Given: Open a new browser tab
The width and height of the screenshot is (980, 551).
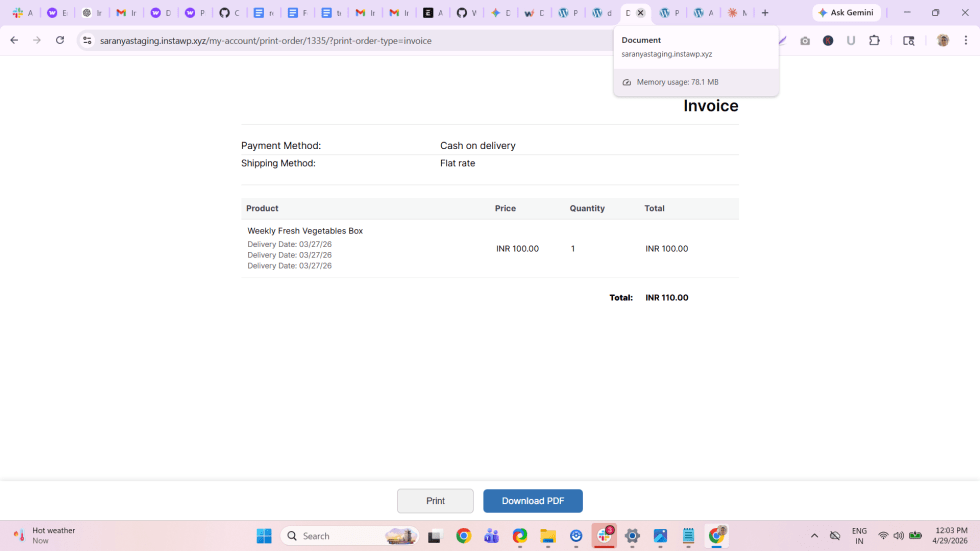Looking at the screenshot, I should pyautogui.click(x=765, y=13).
